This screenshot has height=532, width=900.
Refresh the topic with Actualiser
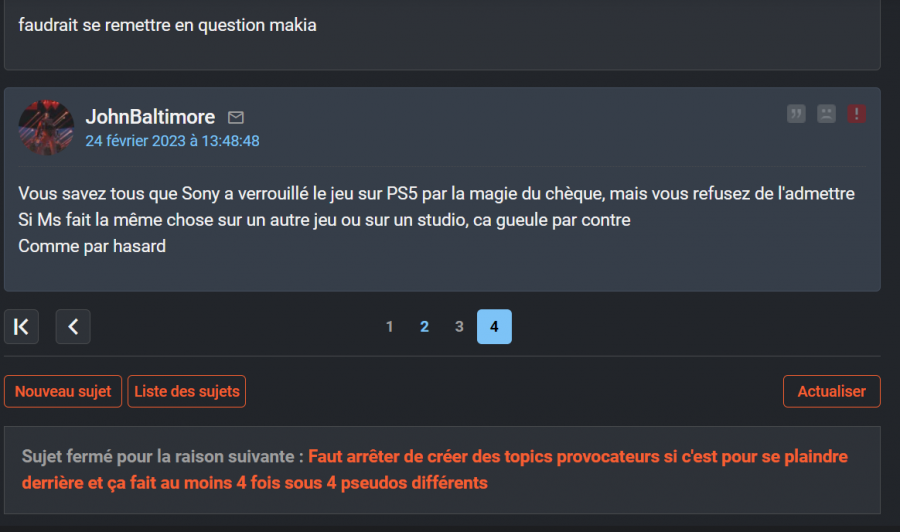[x=831, y=391]
